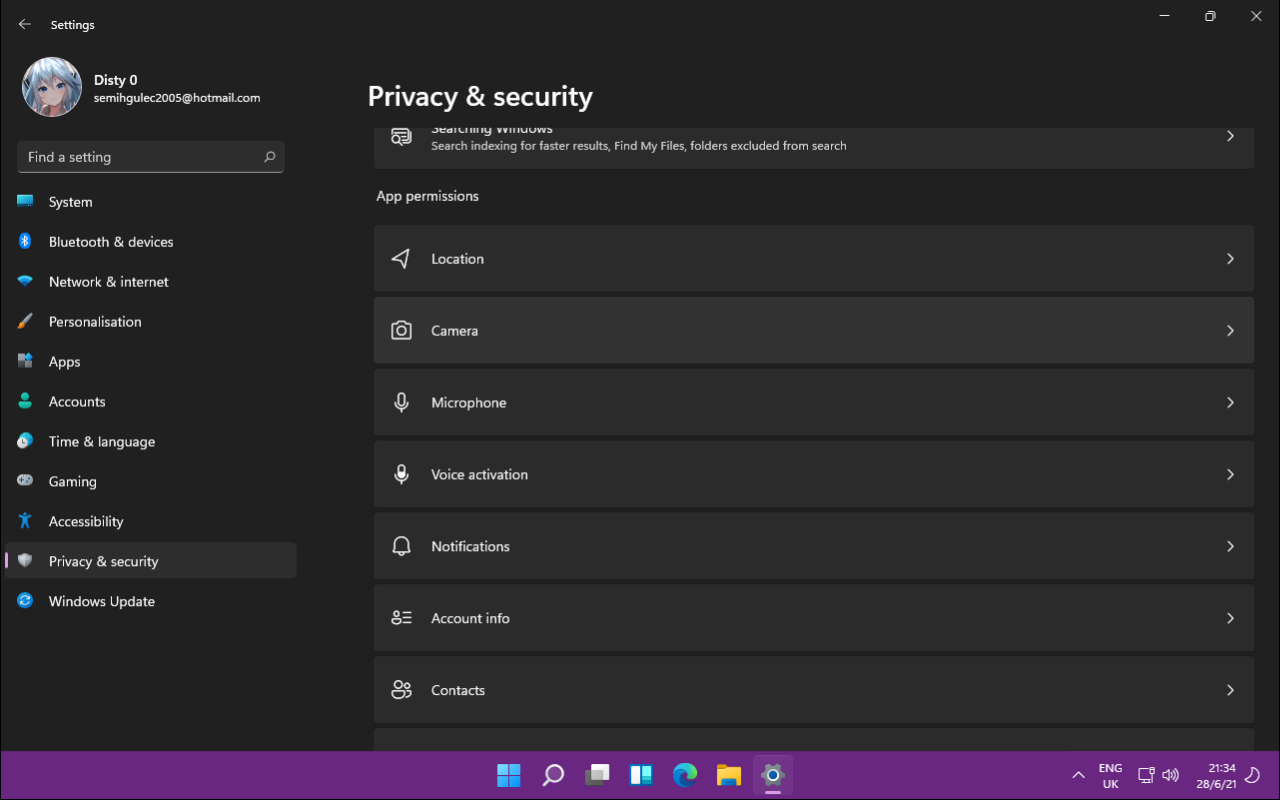The height and width of the screenshot is (800, 1280).
Task: Open Task View from the taskbar
Action: 597,775
